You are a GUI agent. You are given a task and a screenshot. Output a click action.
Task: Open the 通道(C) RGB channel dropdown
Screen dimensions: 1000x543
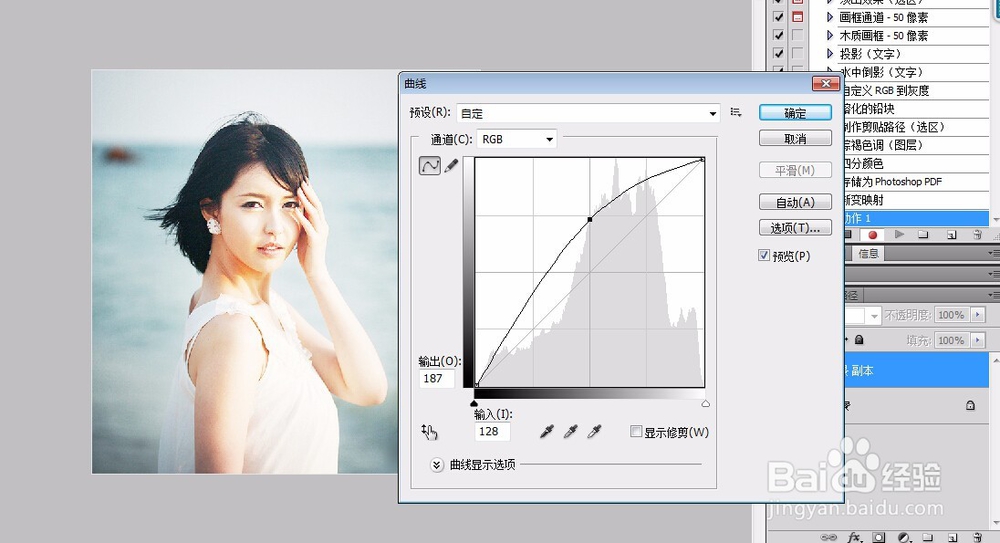tap(517, 139)
